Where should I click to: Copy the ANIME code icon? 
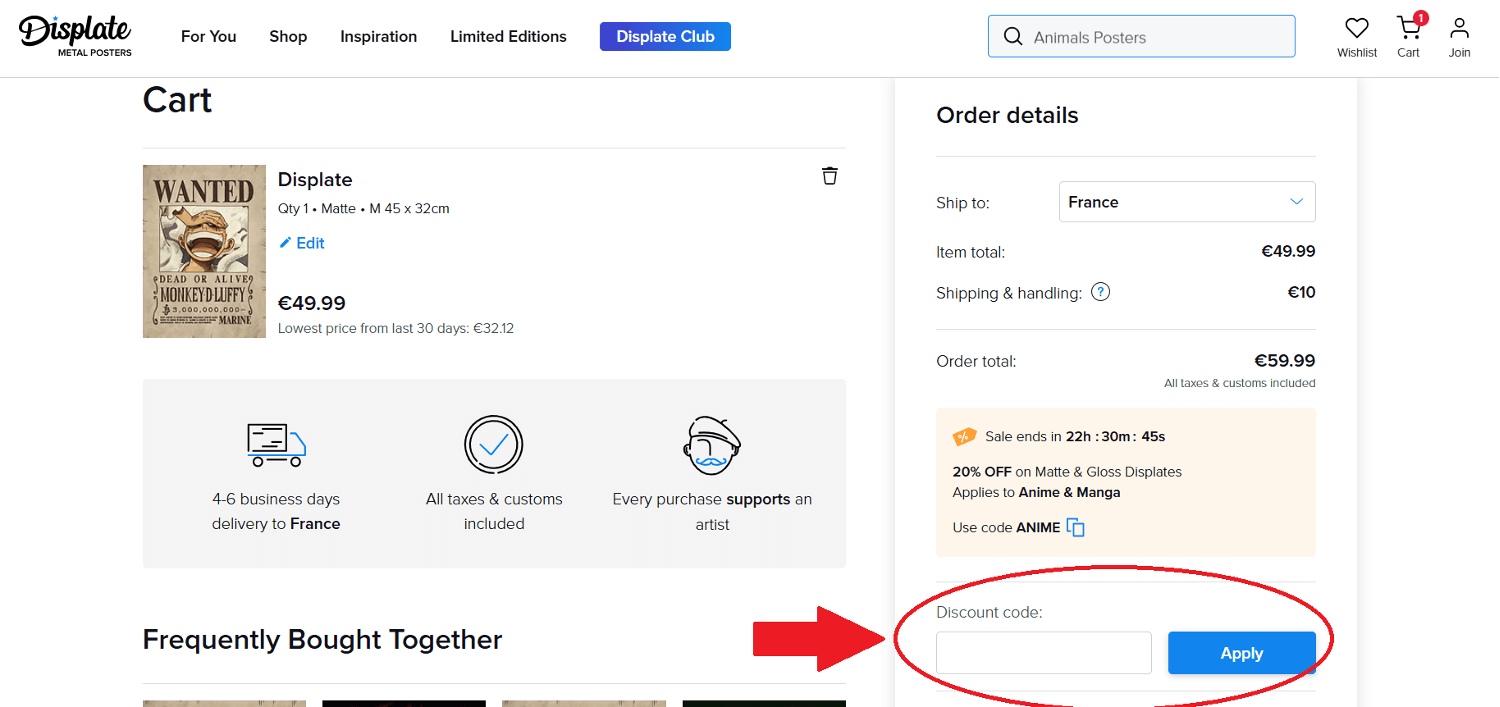point(1076,527)
